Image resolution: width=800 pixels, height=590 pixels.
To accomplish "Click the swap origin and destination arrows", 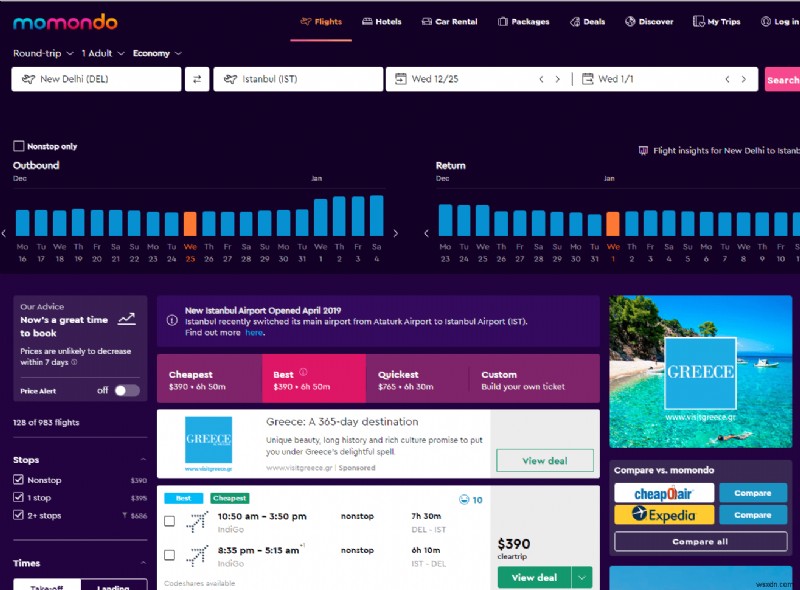I will [x=197, y=79].
